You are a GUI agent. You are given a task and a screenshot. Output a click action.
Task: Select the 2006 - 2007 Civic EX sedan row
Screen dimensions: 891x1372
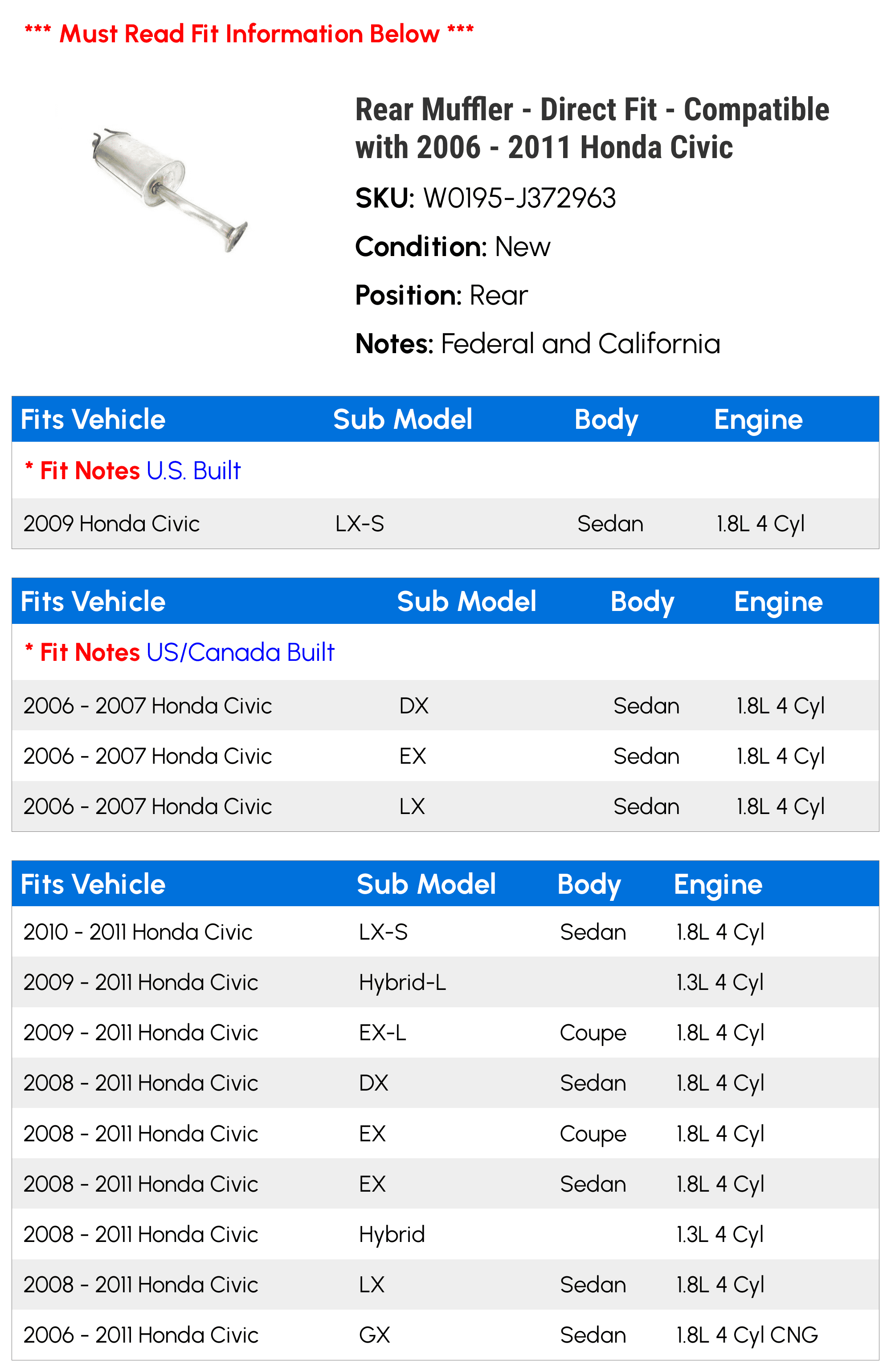445,756
